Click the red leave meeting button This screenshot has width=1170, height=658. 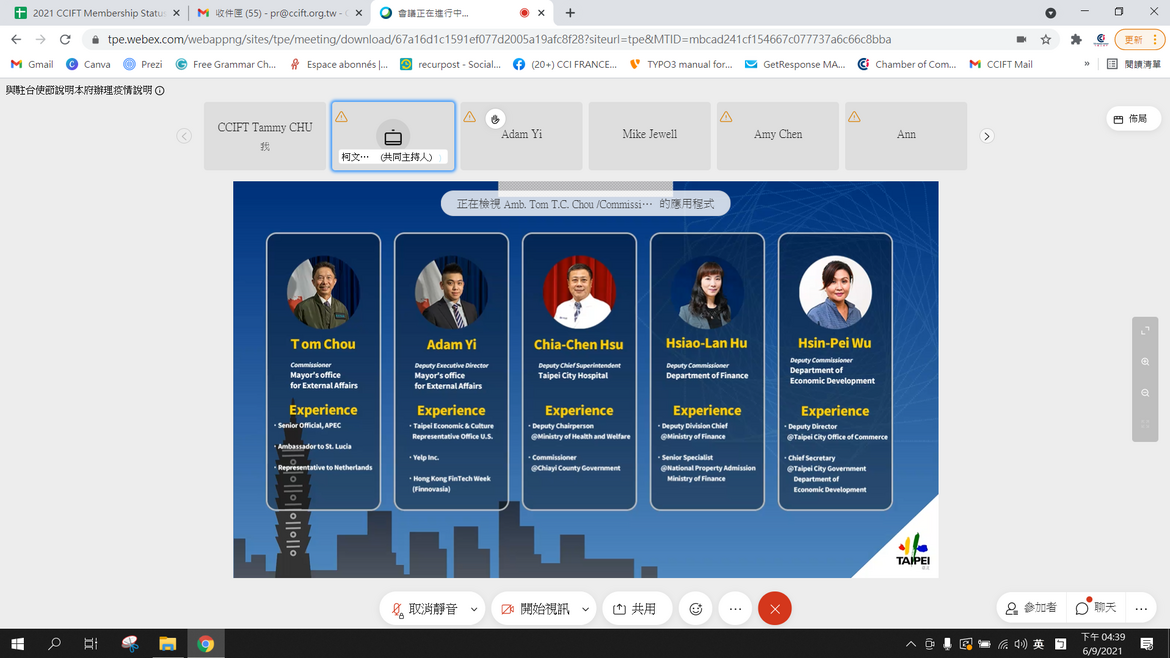pyautogui.click(x=774, y=609)
